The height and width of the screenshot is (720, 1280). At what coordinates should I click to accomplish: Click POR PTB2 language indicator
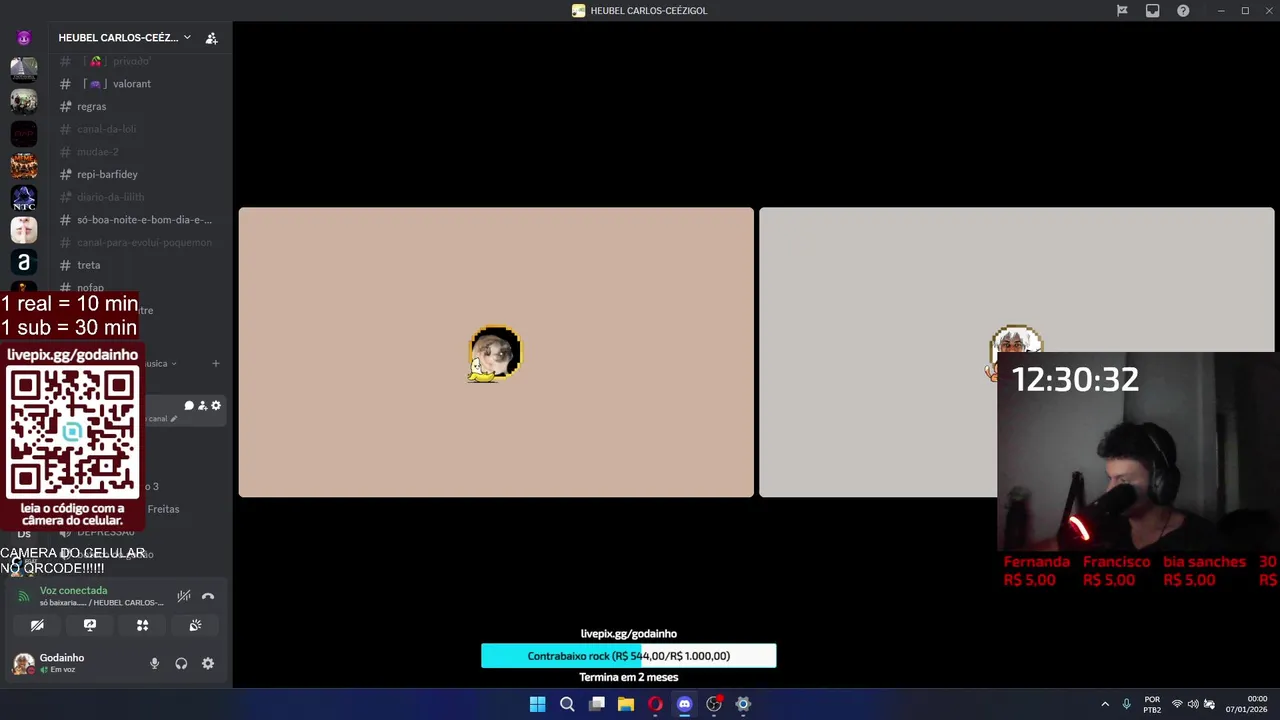click(x=1152, y=704)
